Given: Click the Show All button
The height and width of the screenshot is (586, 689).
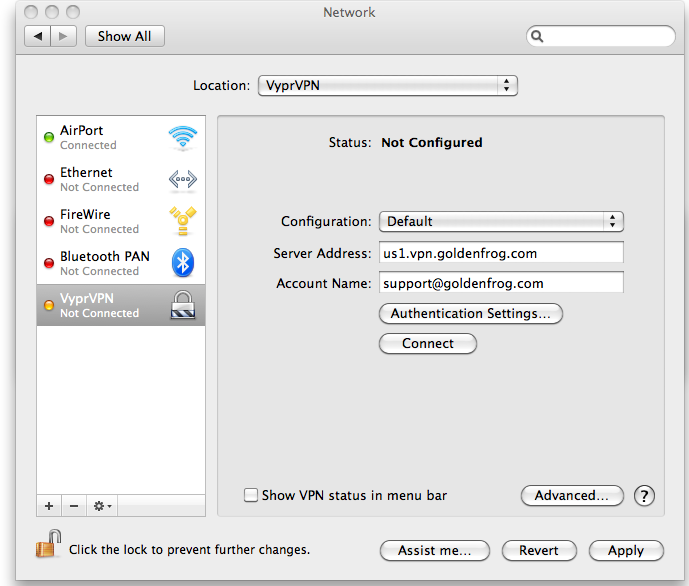Looking at the screenshot, I should point(125,36).
